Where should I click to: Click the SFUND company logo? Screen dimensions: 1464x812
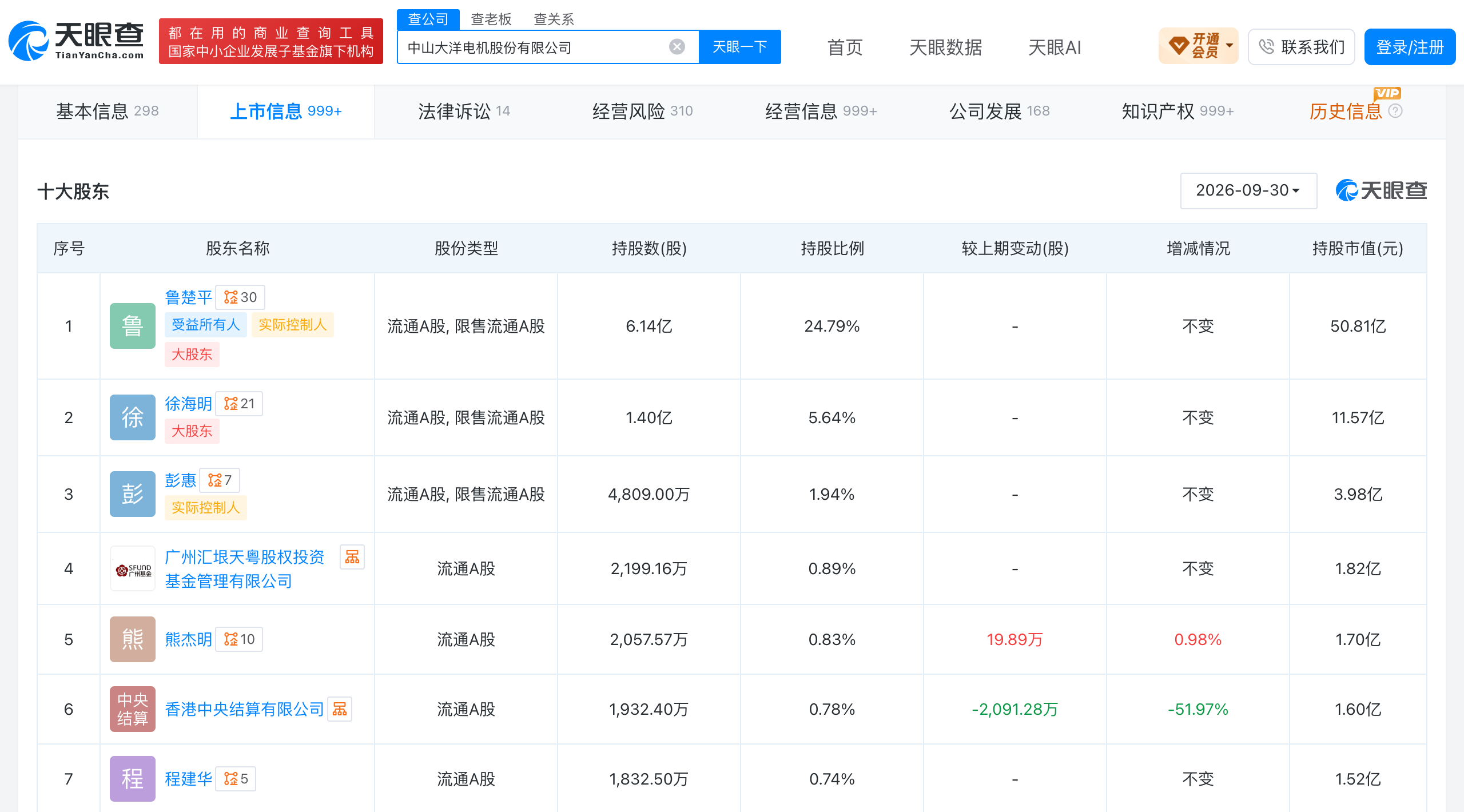pyautogui.click(x=133, y=568)
